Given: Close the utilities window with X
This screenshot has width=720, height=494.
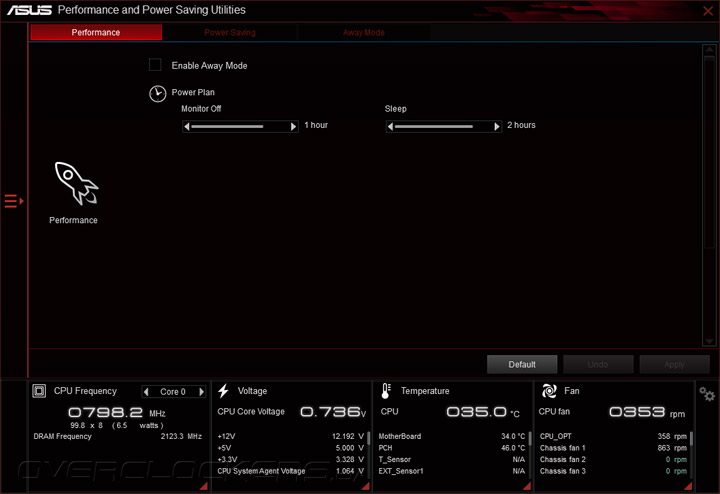Looking at the screenshot, I should pos(708,11).
